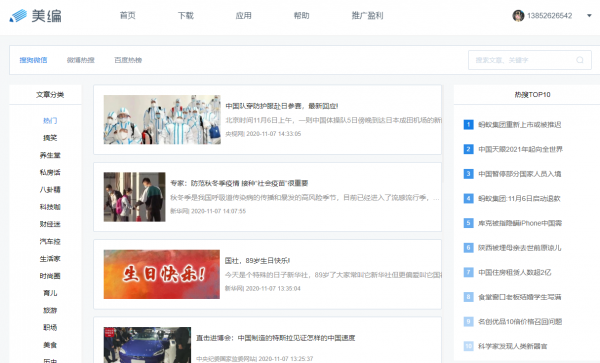
Task: Click rank 7 badge in 热搜TOP10
Action: click(468, 272)
